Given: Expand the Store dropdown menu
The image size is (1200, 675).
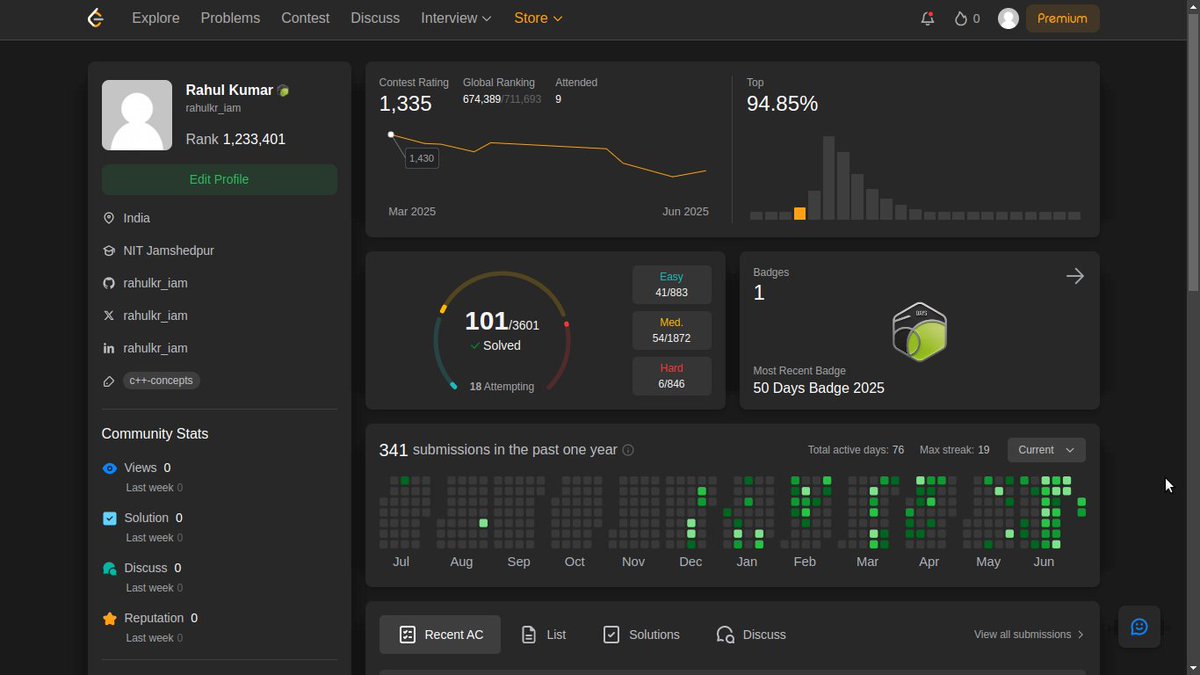Looking at the screenshot, I should coord(538,18).
